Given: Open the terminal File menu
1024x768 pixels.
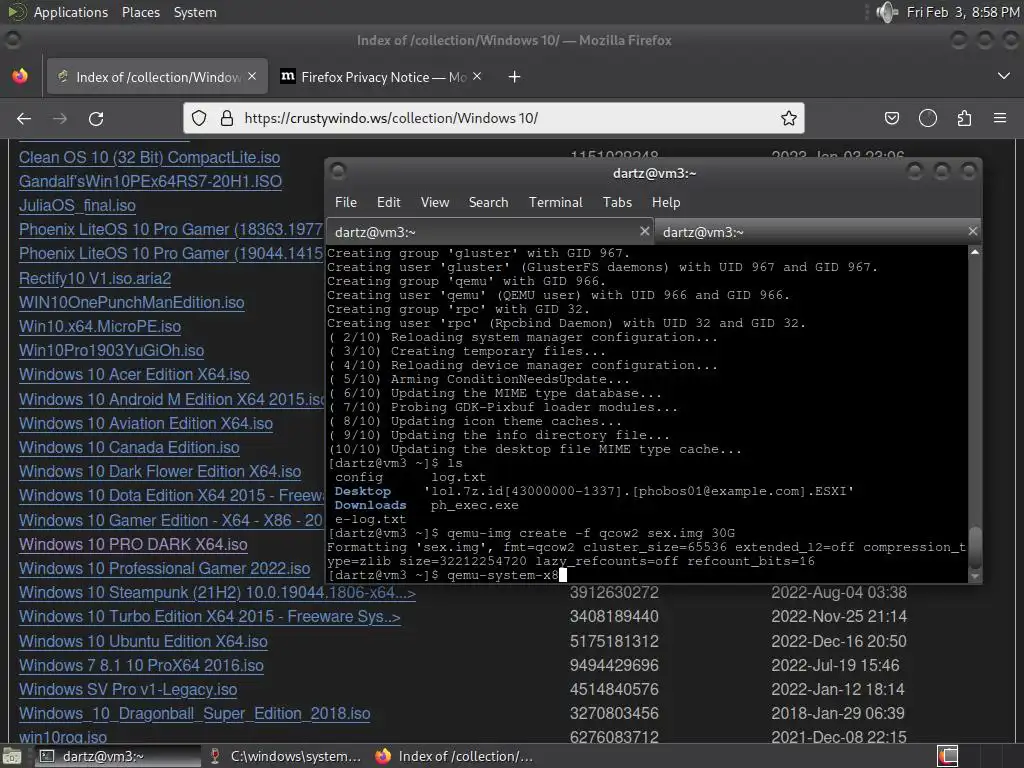Looking at the screenshot, I should pos(345,202).
